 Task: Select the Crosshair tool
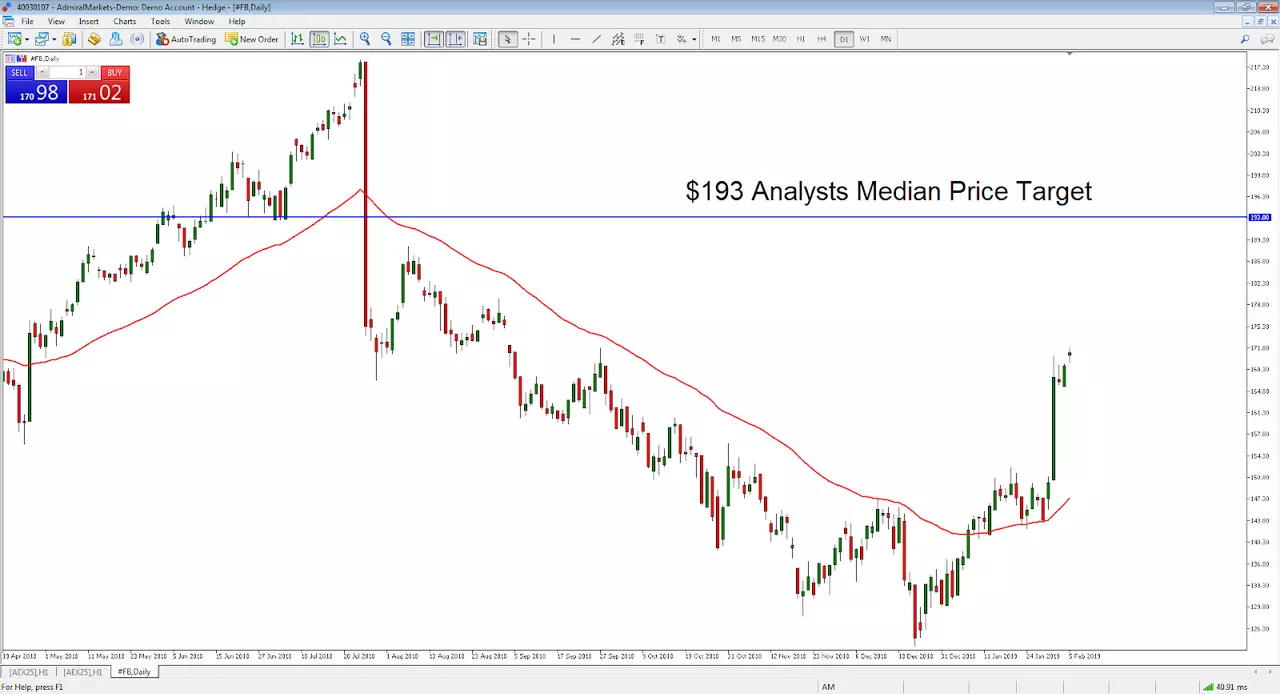[x=529, y=39]
